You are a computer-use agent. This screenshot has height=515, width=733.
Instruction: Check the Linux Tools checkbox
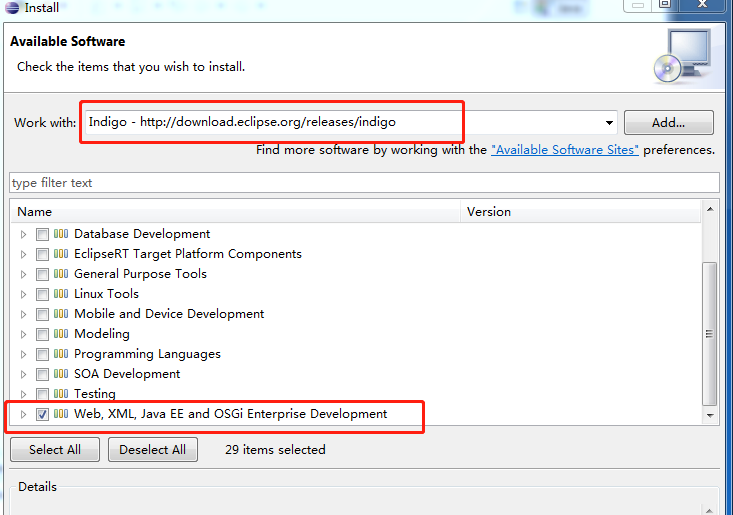(42, 294)
